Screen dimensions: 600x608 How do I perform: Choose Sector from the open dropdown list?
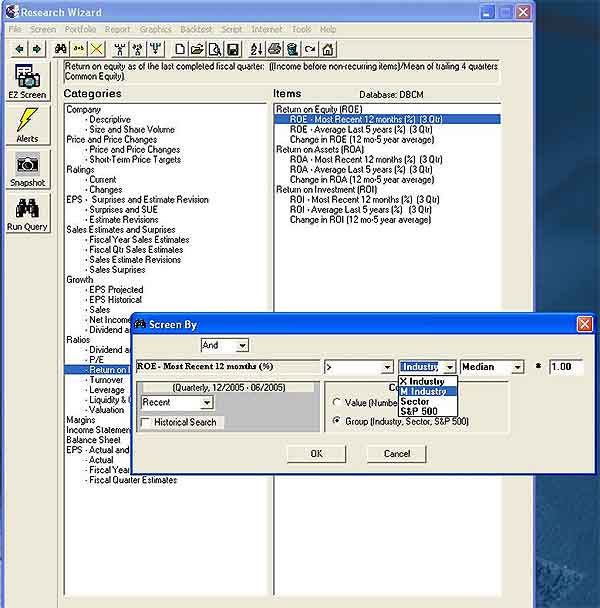414,401
